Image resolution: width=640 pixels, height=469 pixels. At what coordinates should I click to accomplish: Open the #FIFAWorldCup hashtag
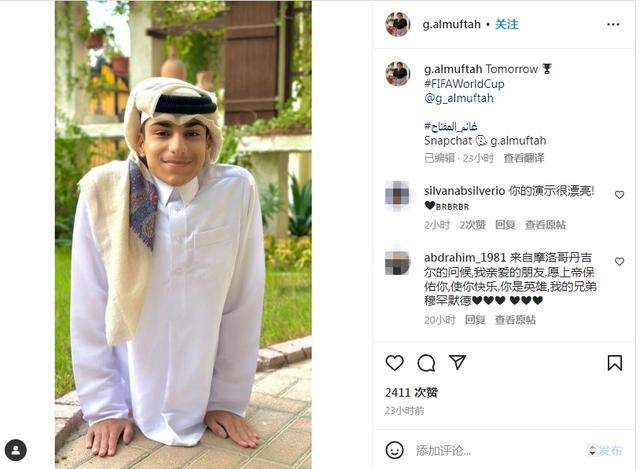464,84
